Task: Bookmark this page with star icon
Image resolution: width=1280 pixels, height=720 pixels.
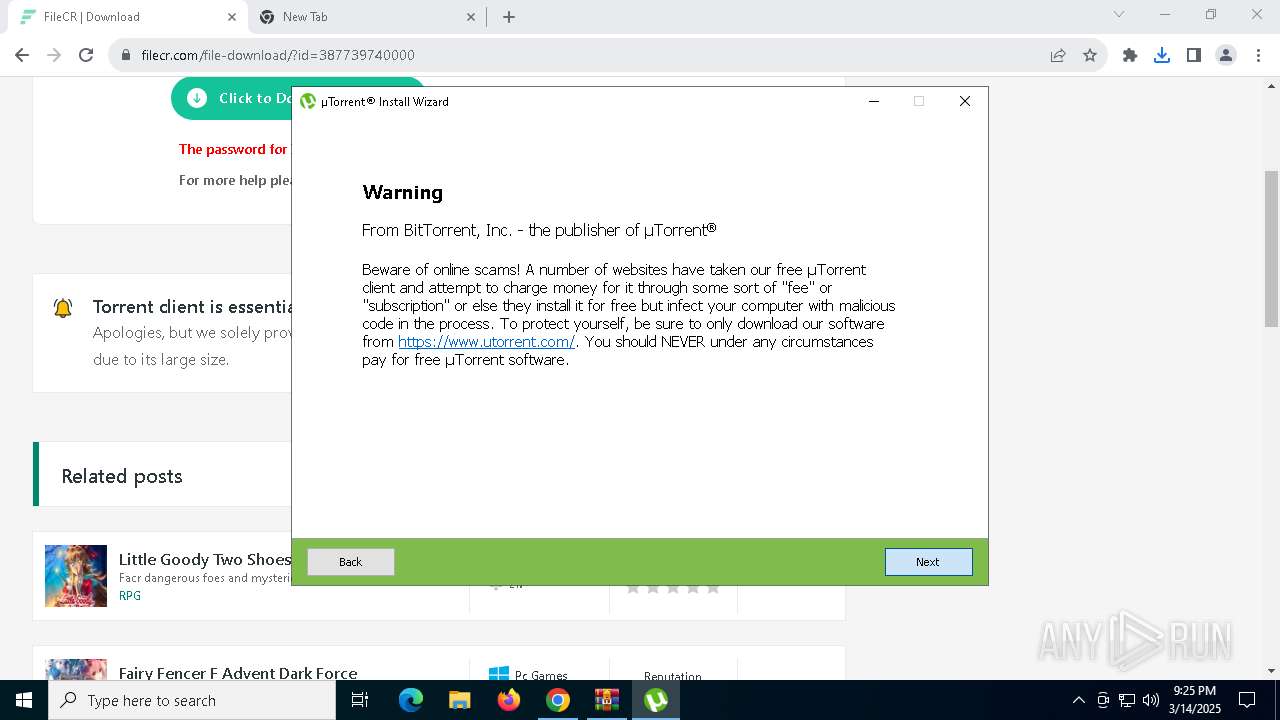Action: (1090, 55)
